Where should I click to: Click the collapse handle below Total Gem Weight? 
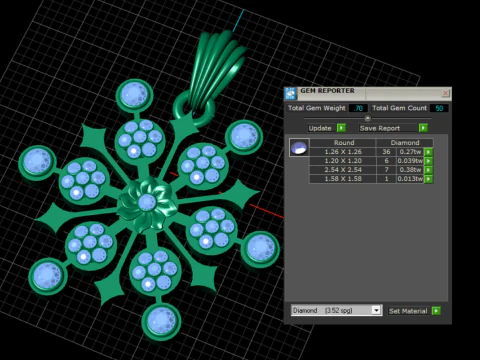click(368, 118)
